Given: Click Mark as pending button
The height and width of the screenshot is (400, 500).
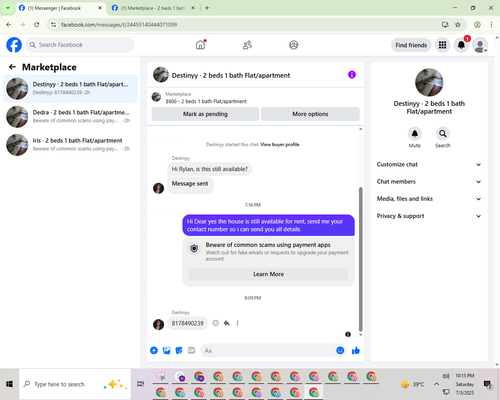Looking at the screenshot, I should (205, 114).
